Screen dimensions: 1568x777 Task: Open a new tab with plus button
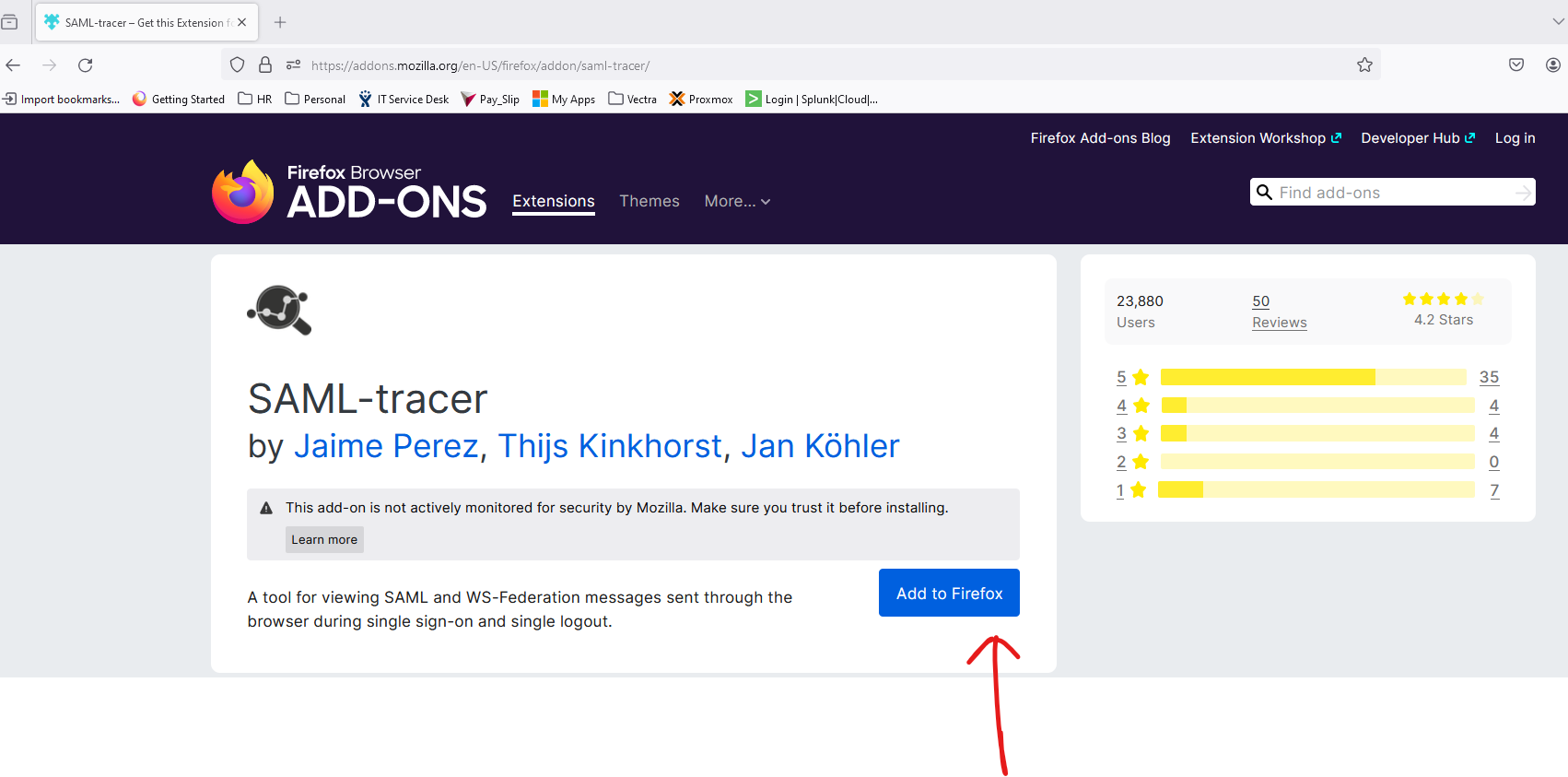(x=280, y=22)
